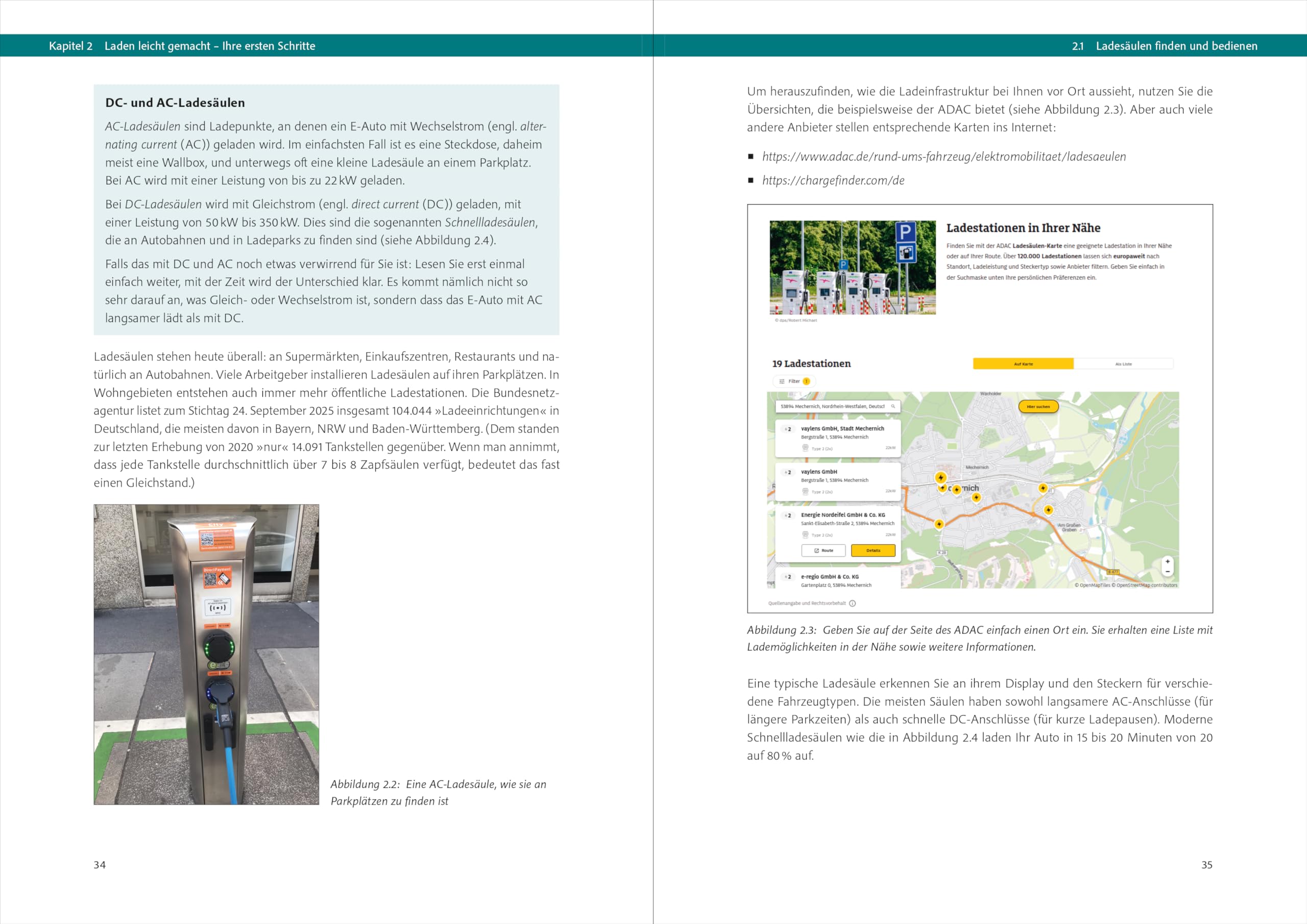
Task: Zoom out the map with the minus control
Action: (1168, 571)
